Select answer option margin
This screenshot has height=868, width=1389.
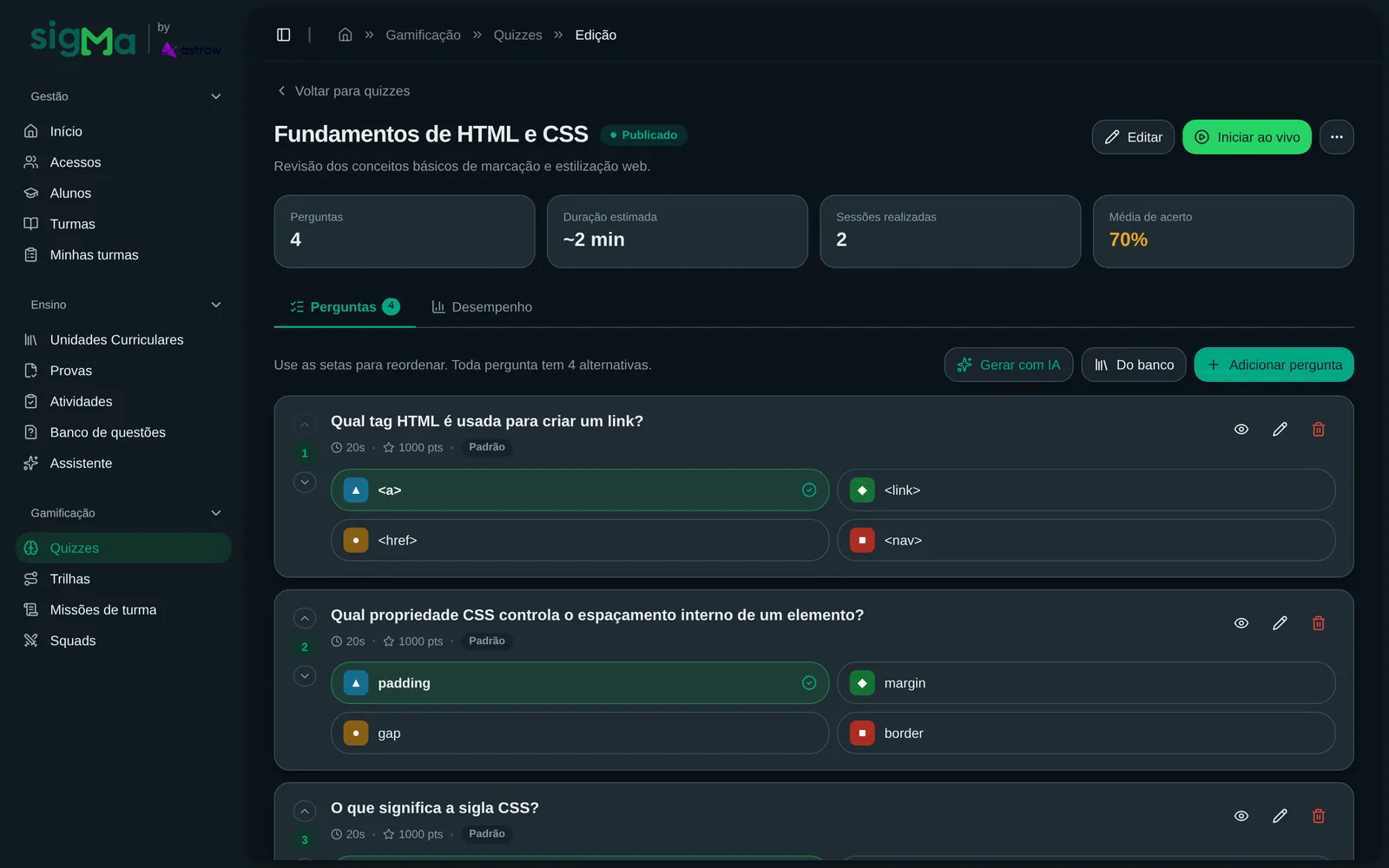1086,683
